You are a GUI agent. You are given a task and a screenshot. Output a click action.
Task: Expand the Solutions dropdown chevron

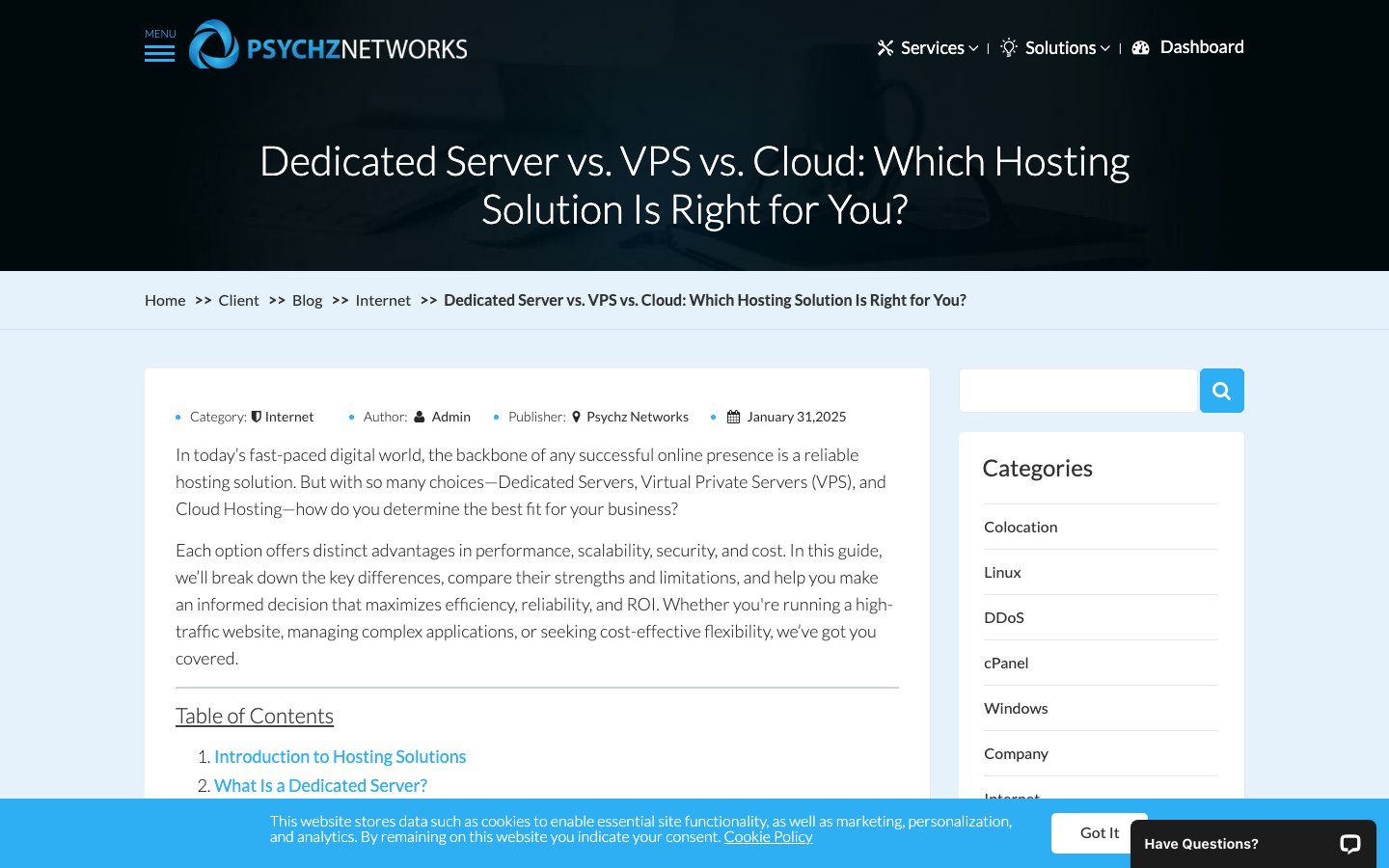pos(1105,48)
